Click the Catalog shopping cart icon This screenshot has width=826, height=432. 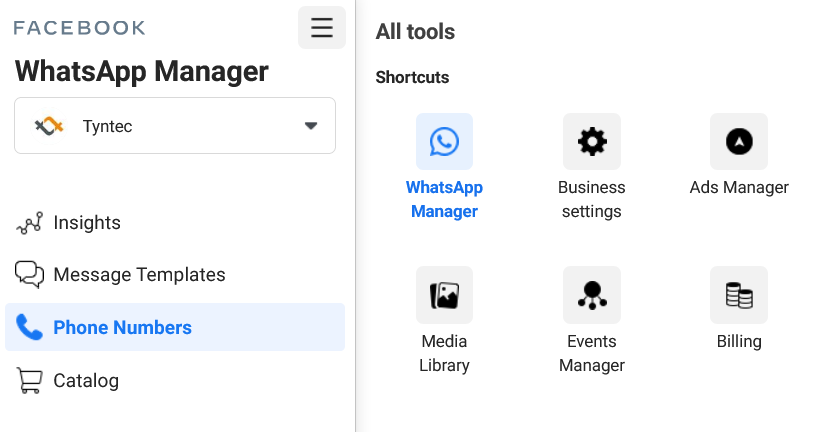(x=30, y=380)
